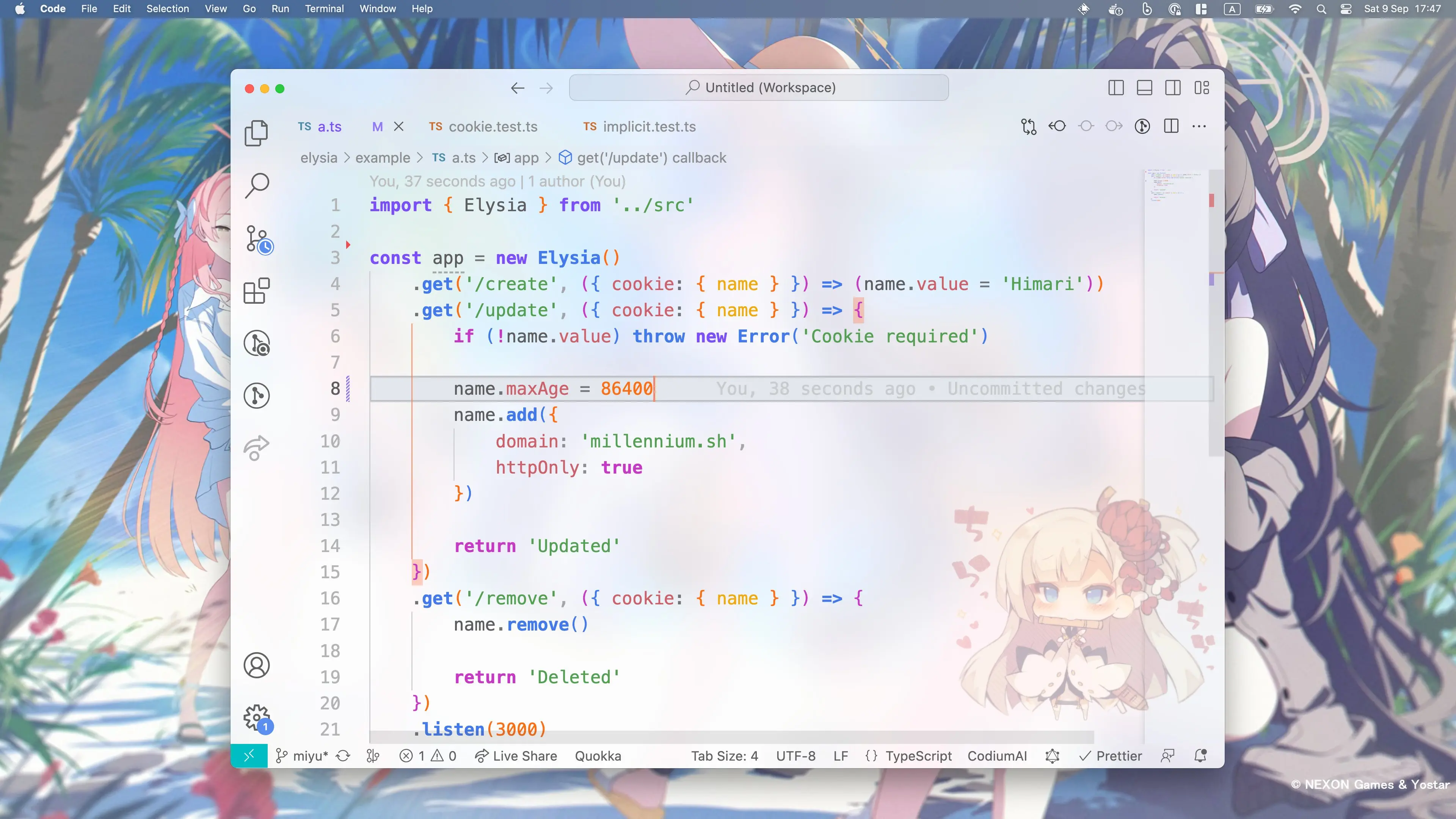Open the feedback/accounts status bar icon
The image size is (1456, 819).
tap(1167, 756)
